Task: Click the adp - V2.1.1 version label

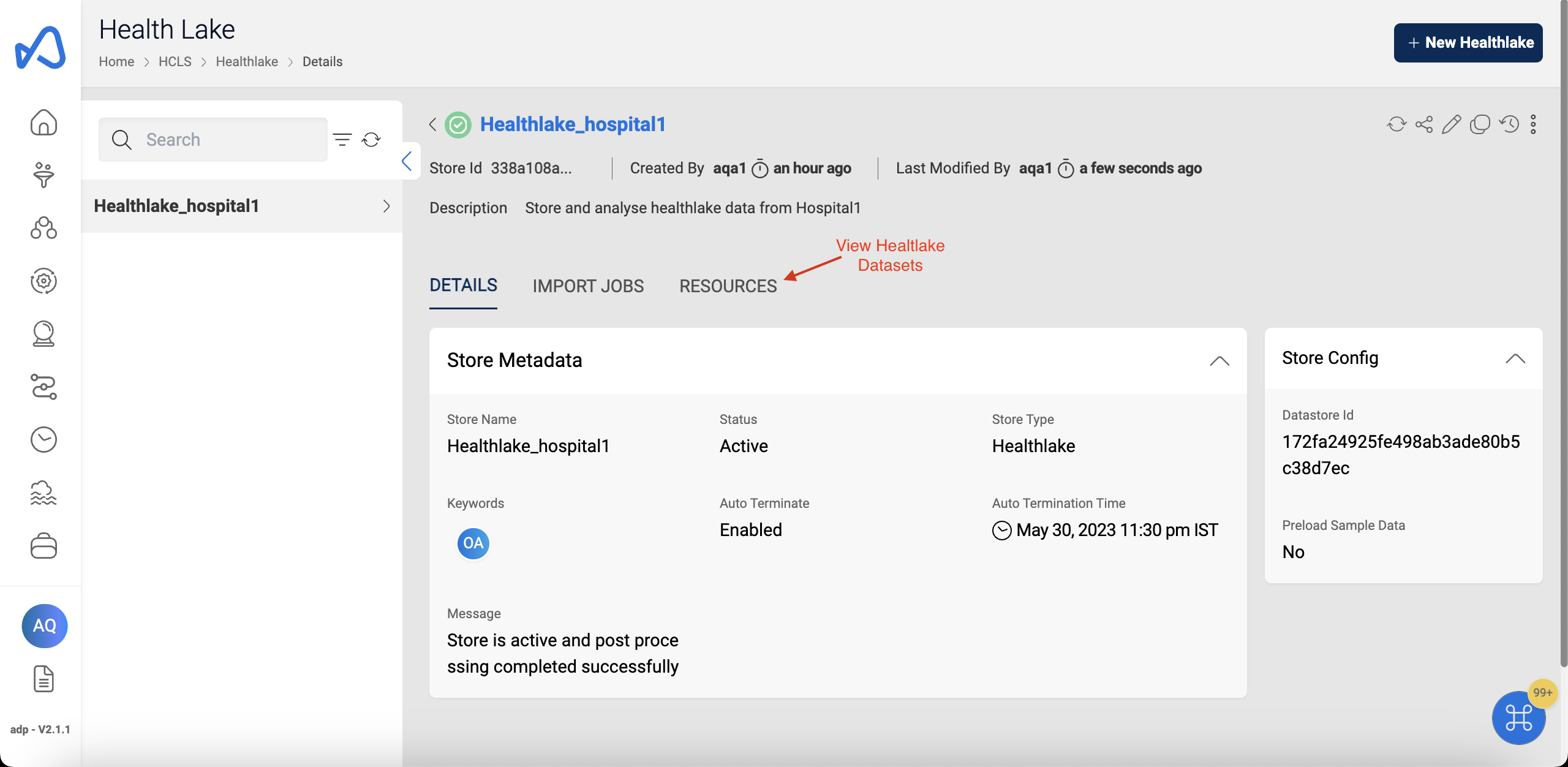Action: point(40,730)
